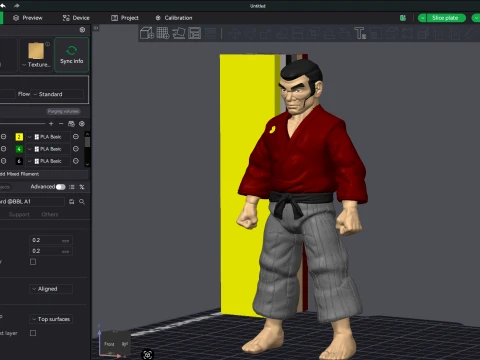This screenshot has height=360, width=480.
Task: Click the green printer status icon
Action: (403, 18)
